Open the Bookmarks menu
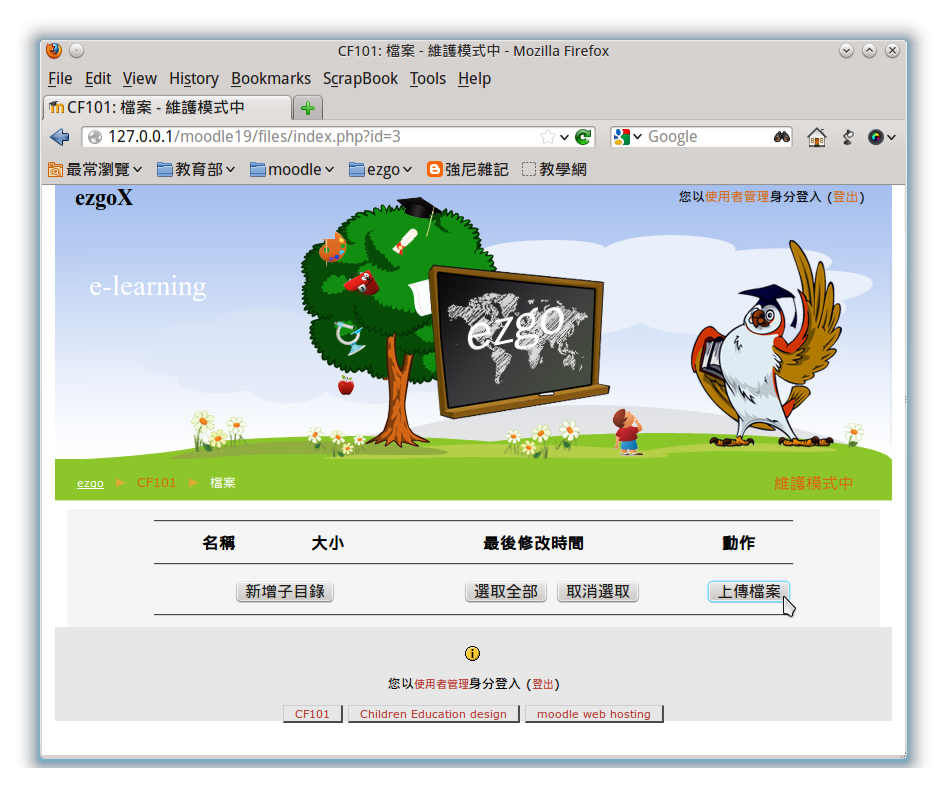947x799 pixels. click(x=271, y=79)
